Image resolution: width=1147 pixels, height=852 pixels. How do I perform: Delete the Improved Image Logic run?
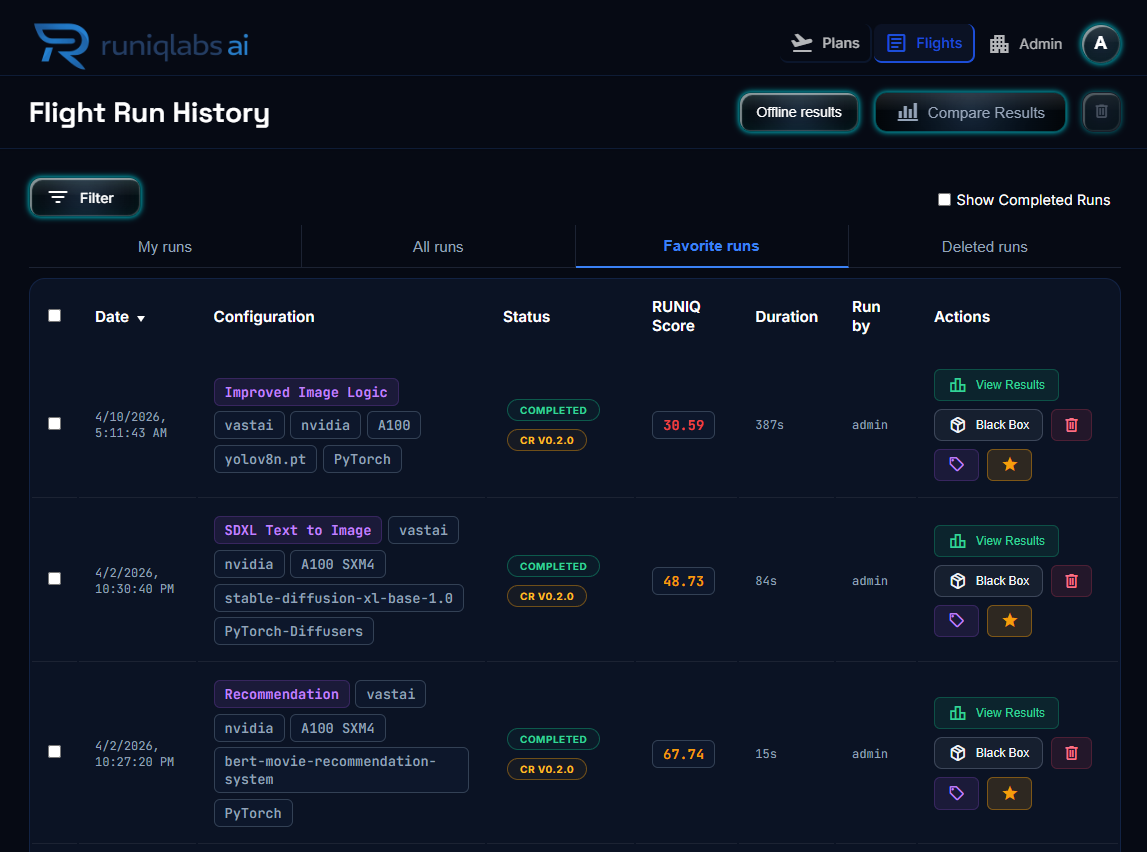point(1071,425)
